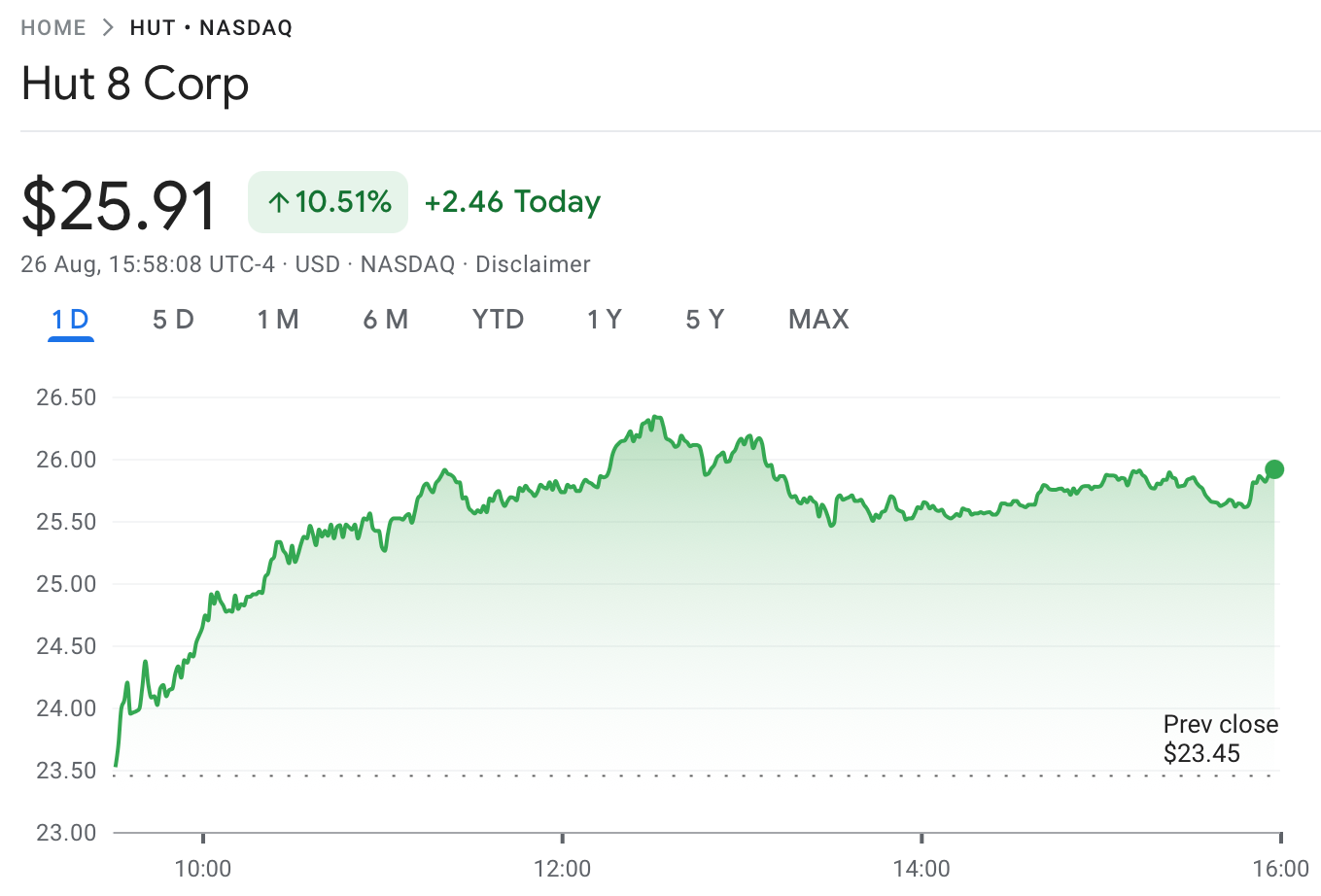Click the green up arrow icon

point(279,202)
